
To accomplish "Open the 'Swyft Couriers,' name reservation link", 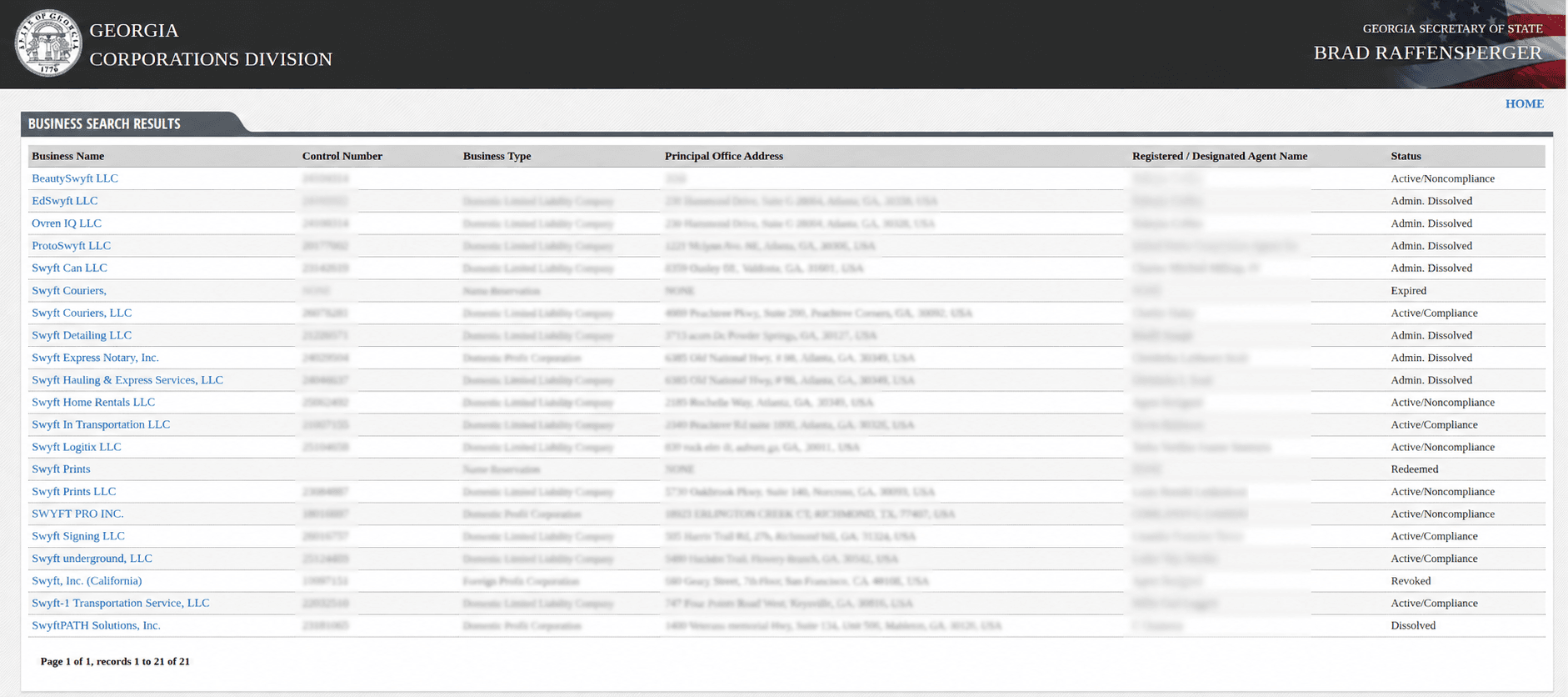I will (x=69, y=290).
